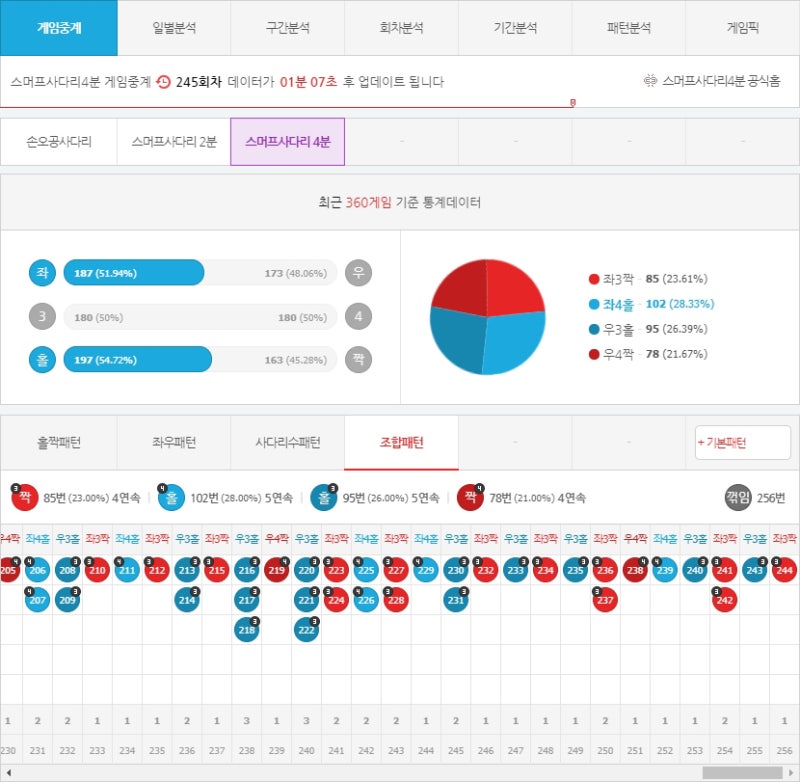800x782 pixels.
Task: Open the 게임중계 tab
Action: (59, 28)
